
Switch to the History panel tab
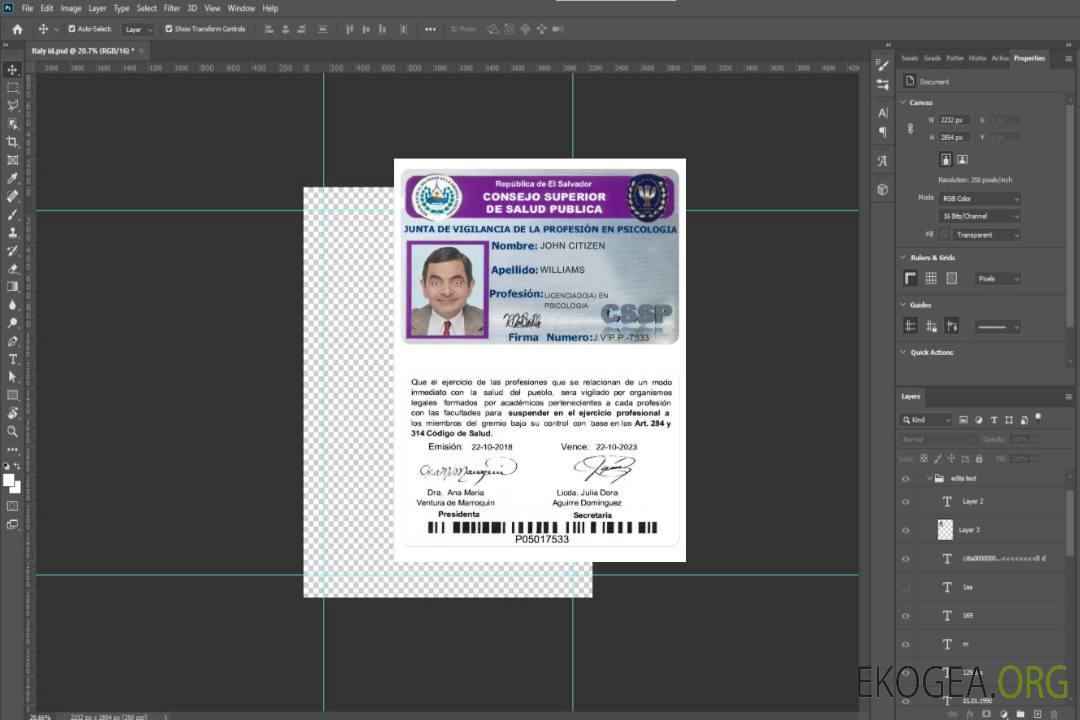coord(977,59)
